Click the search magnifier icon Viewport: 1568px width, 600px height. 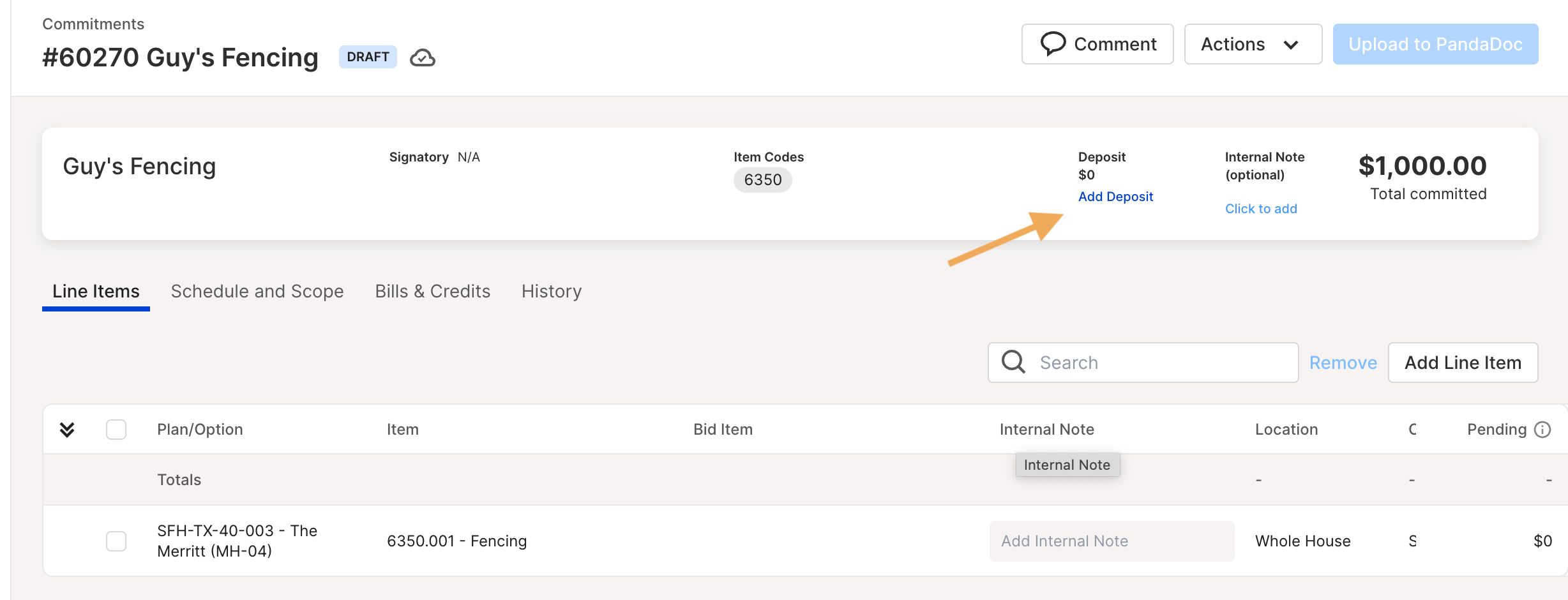[1013, 362]
